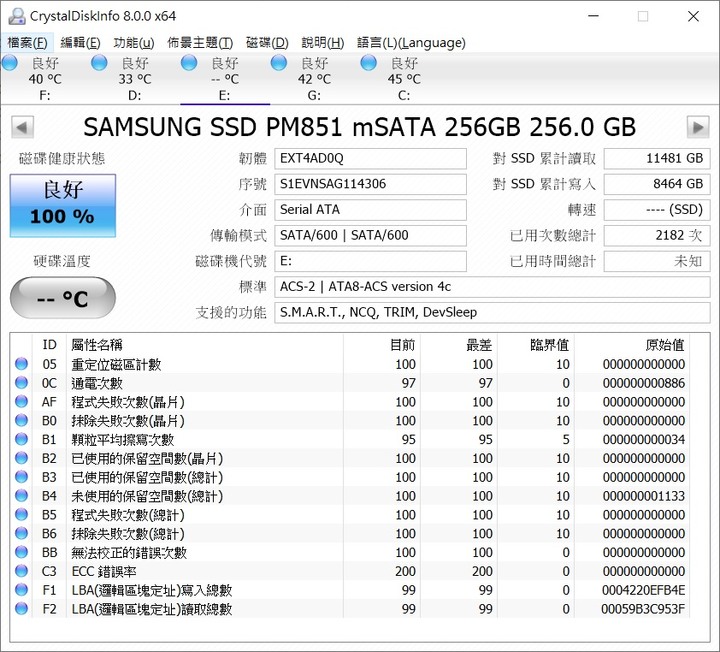Click the power on count value 2182 次
The image size is (720, 652).
pos(657,236)
